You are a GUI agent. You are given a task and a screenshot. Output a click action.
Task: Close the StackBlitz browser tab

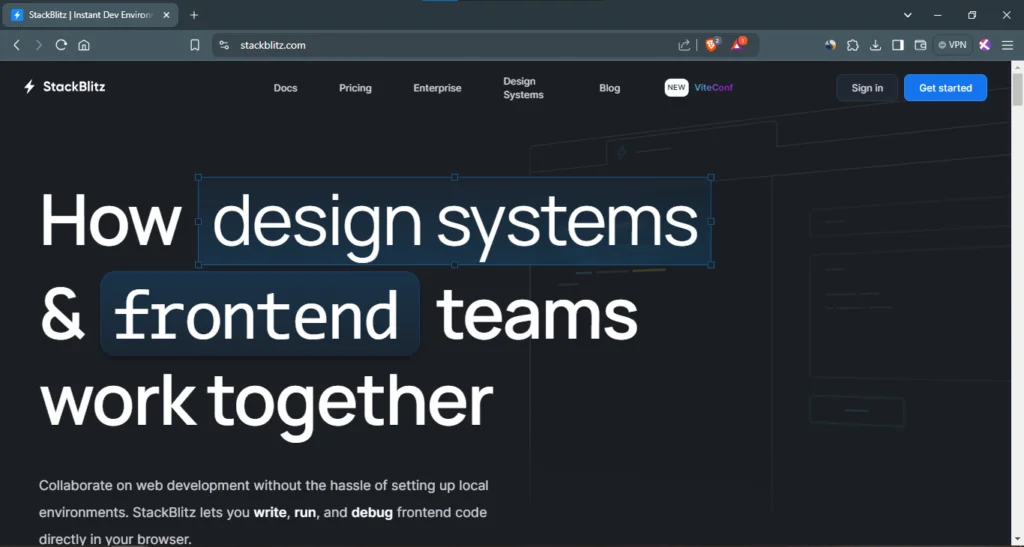tap(166, 15)
